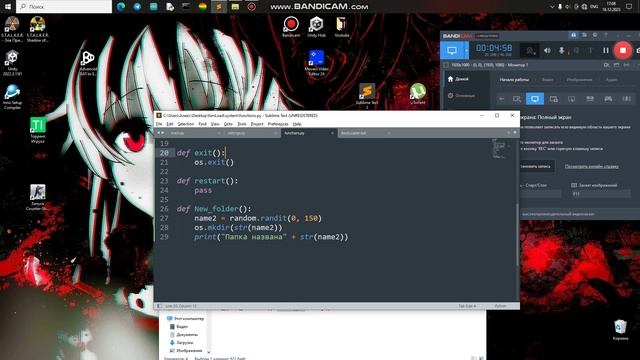The width and height of the screenshot is (640, 360).
Task: Click line 24 'pass'
Action: 203,190
